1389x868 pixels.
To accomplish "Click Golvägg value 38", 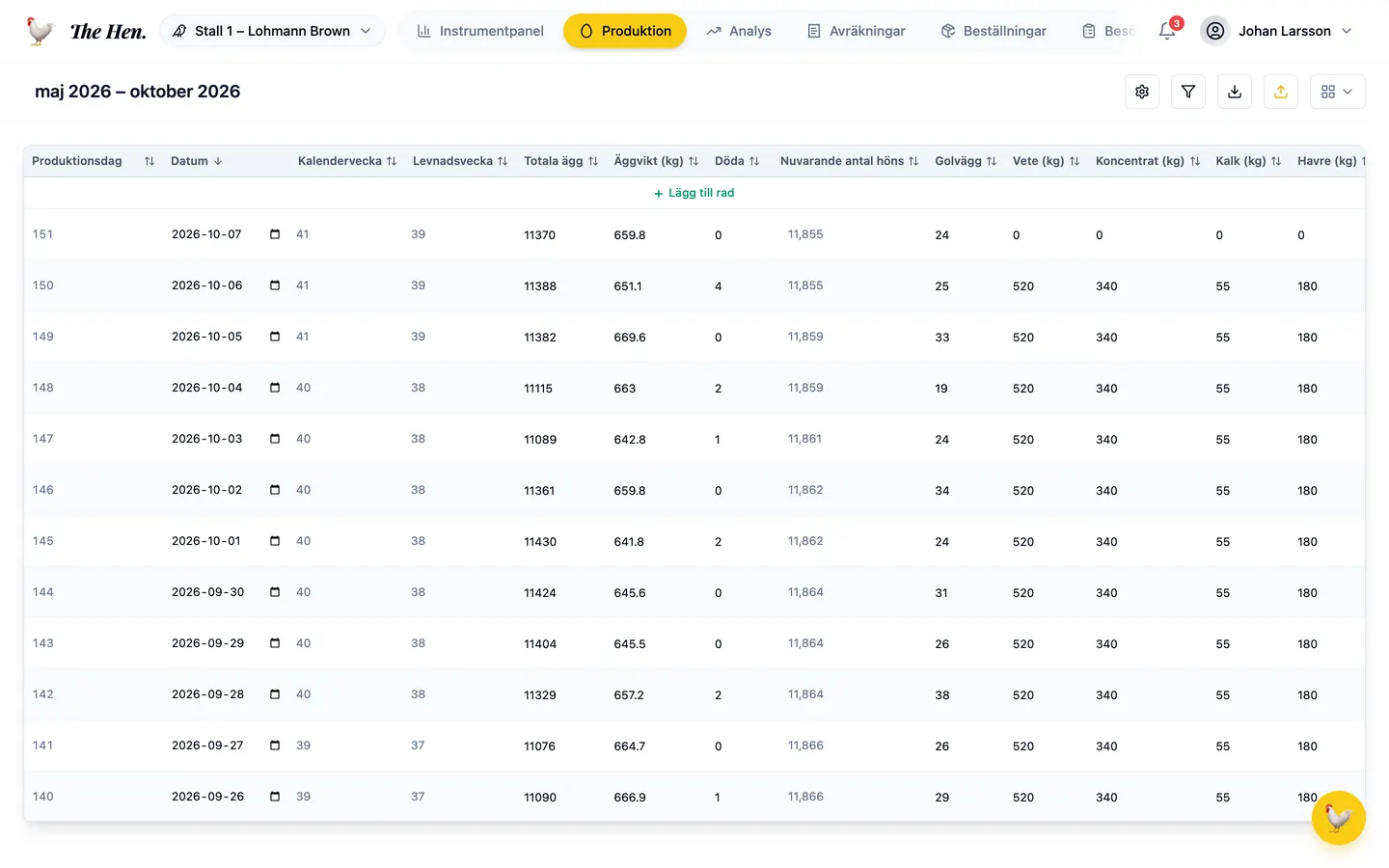I will tap(942, 695).
